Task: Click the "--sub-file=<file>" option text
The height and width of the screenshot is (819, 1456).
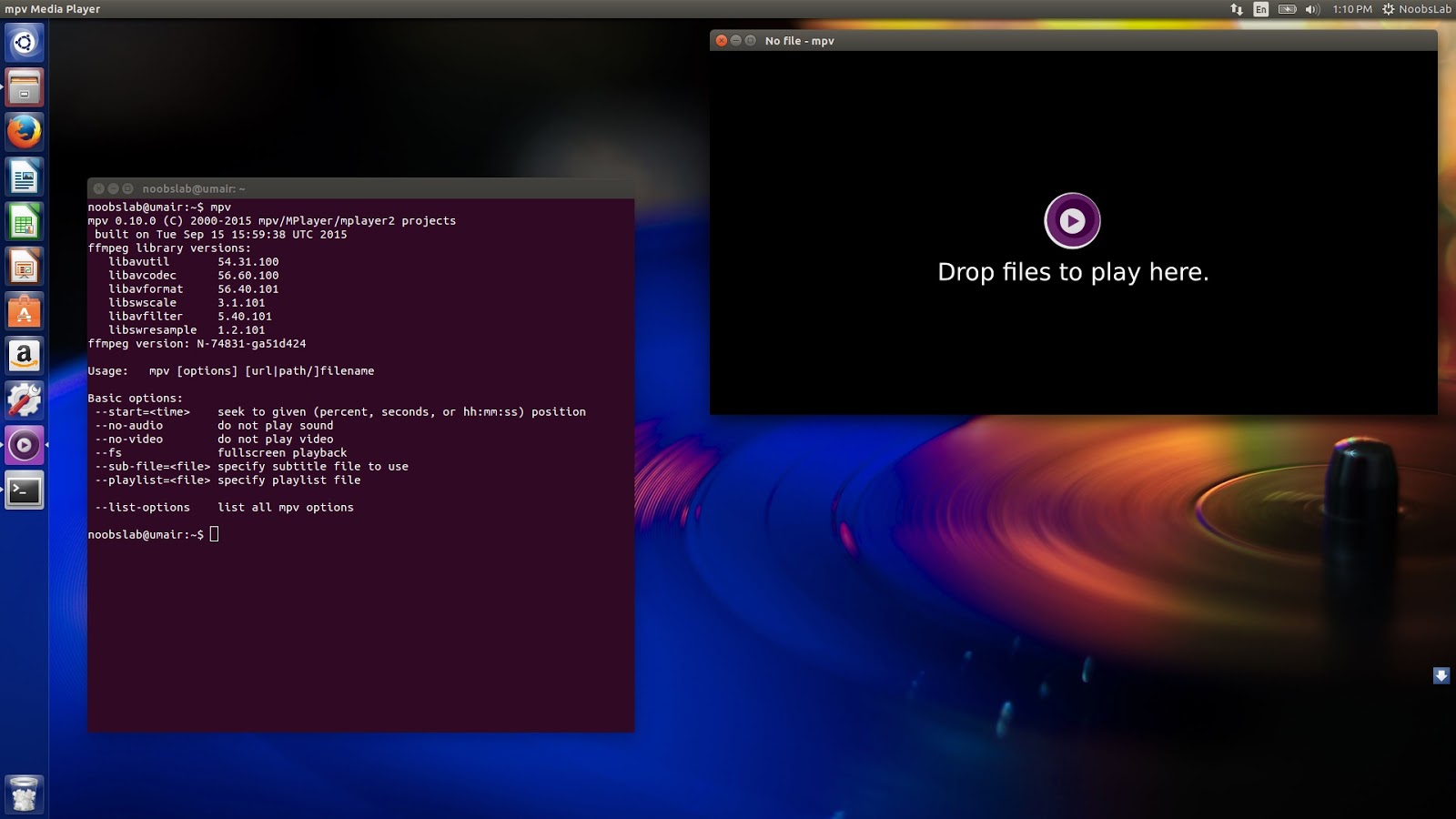Action: (153, 467)
